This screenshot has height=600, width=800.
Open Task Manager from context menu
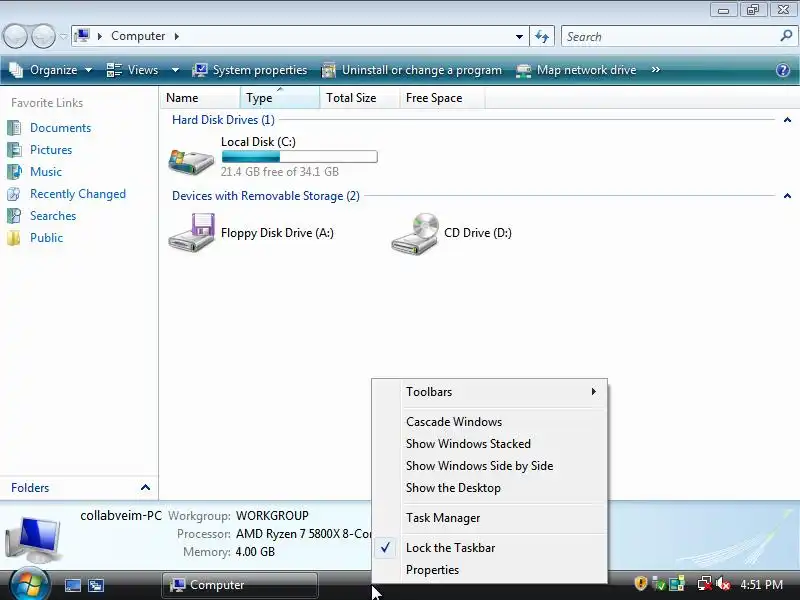(x=490, y=518)
